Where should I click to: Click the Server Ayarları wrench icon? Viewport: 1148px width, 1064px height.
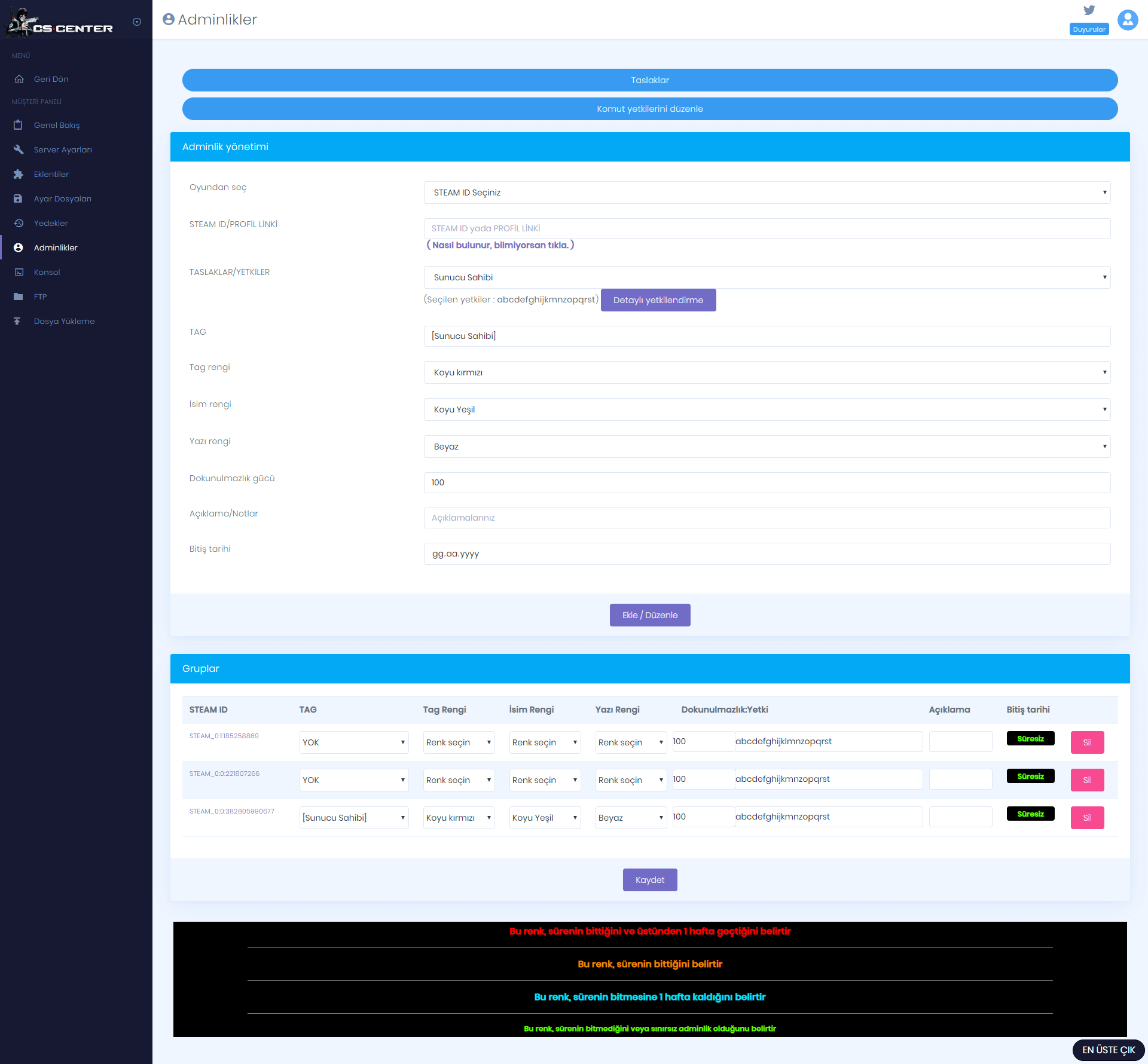pos(19,149)
